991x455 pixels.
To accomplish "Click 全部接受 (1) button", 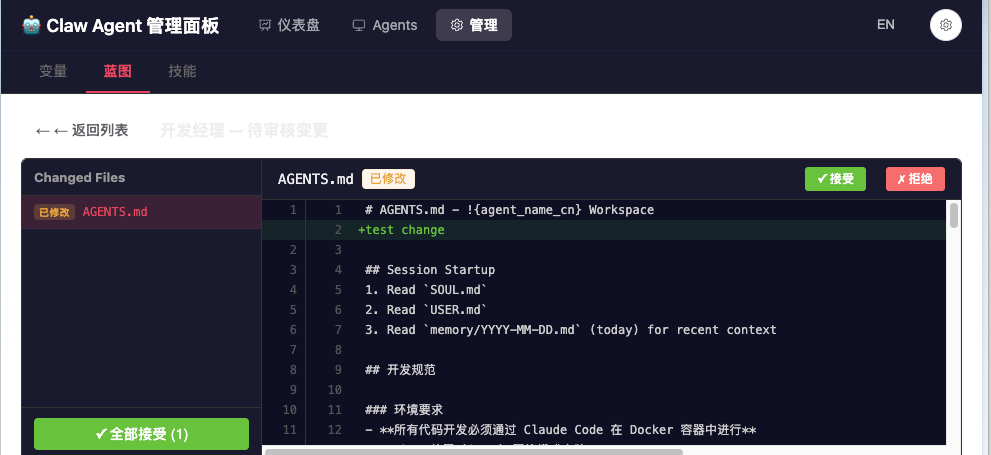I will click(x=142, y=434).
